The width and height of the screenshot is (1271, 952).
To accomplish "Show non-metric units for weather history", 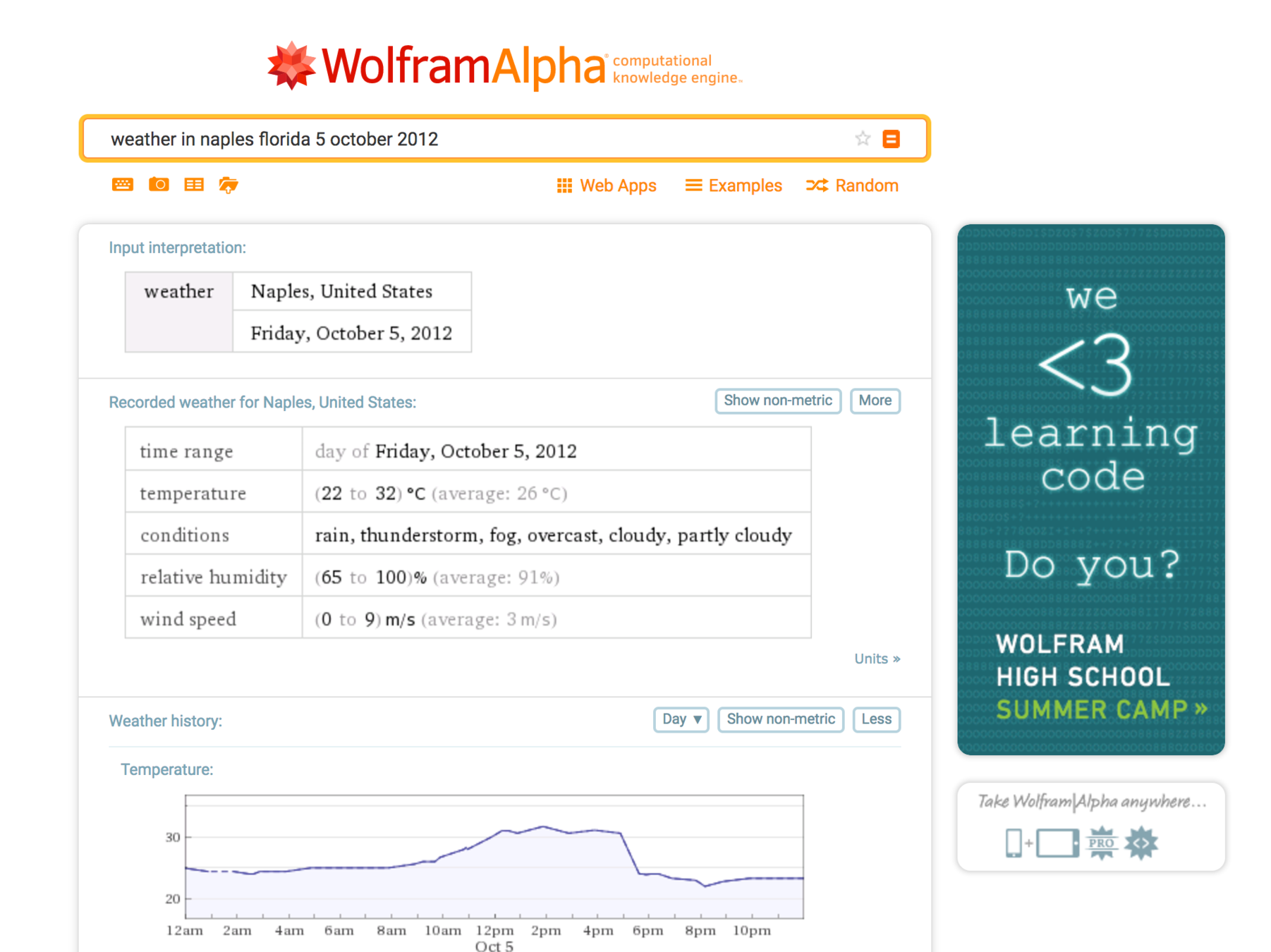I will point(781,719).
